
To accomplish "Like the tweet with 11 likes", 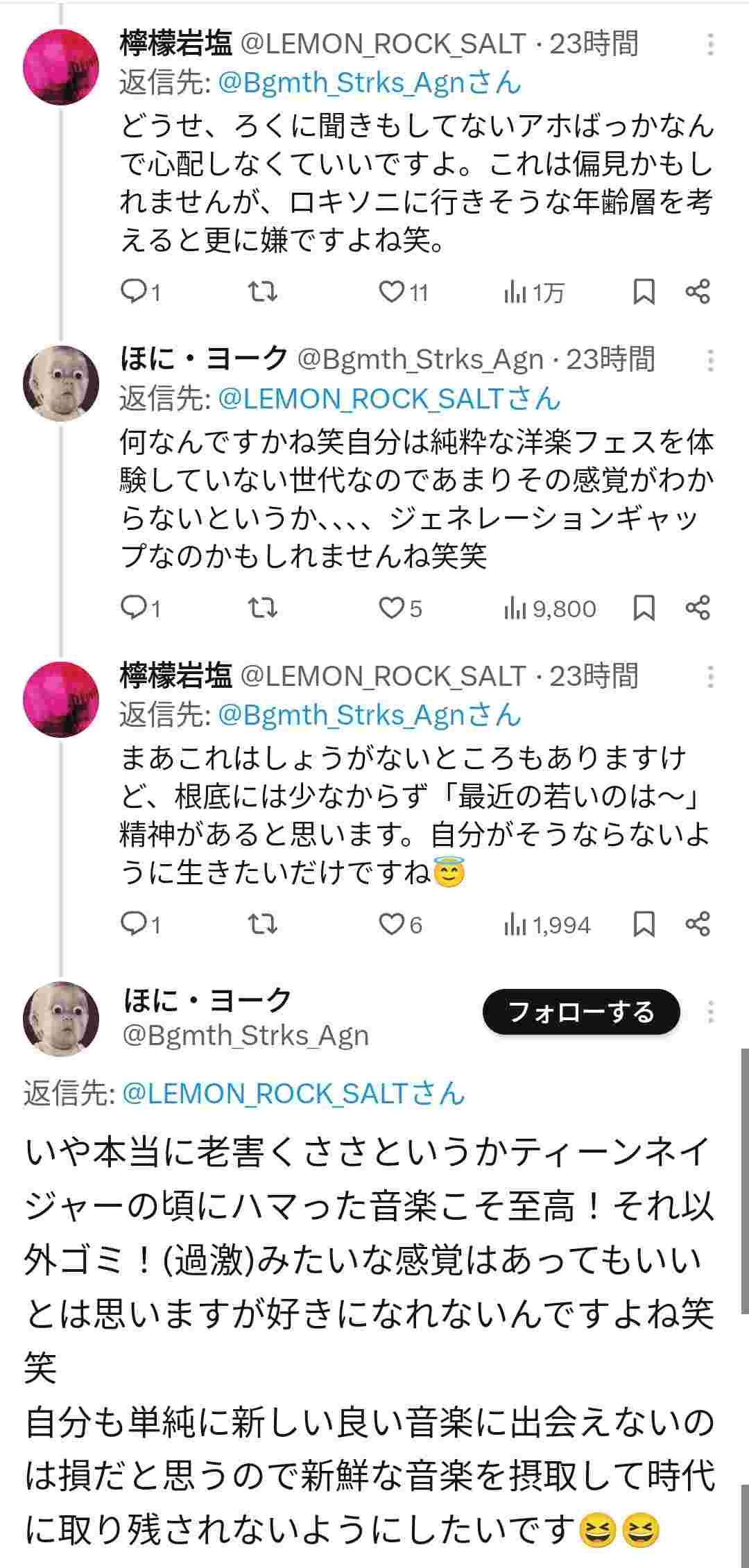I will 392,292.
